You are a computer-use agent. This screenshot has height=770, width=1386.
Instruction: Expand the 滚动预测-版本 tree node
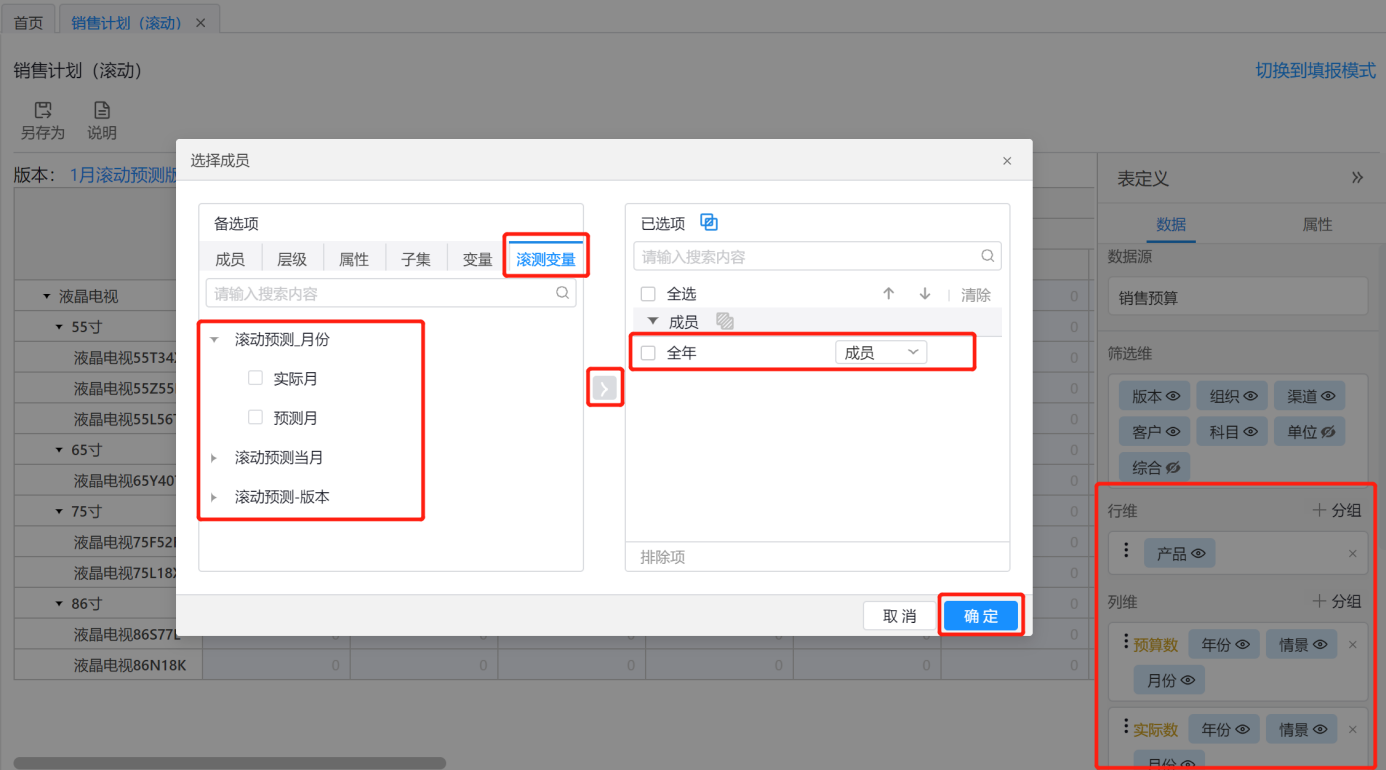tap(214, 497)
